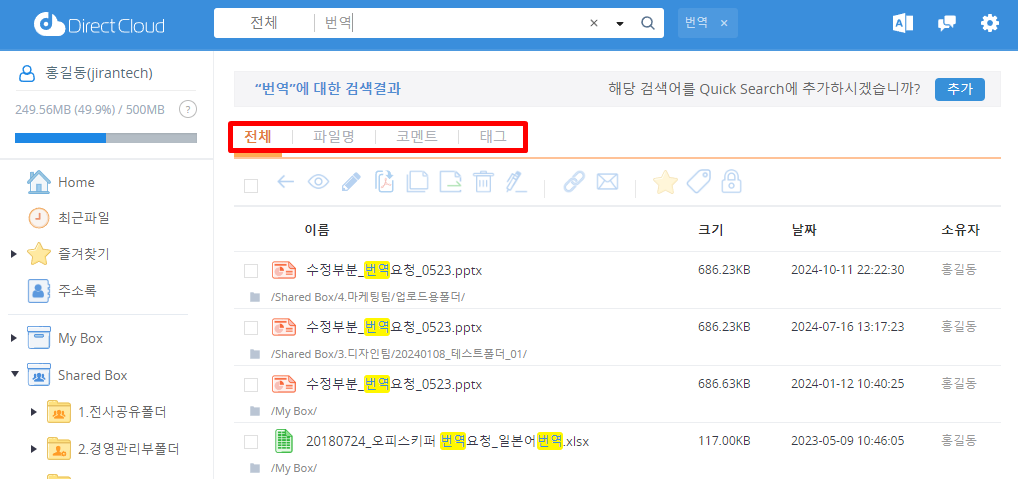Viewport: 1018px width, 479px height.
Task: Open the 전체 search scope selector
Action: click(264, 23)
